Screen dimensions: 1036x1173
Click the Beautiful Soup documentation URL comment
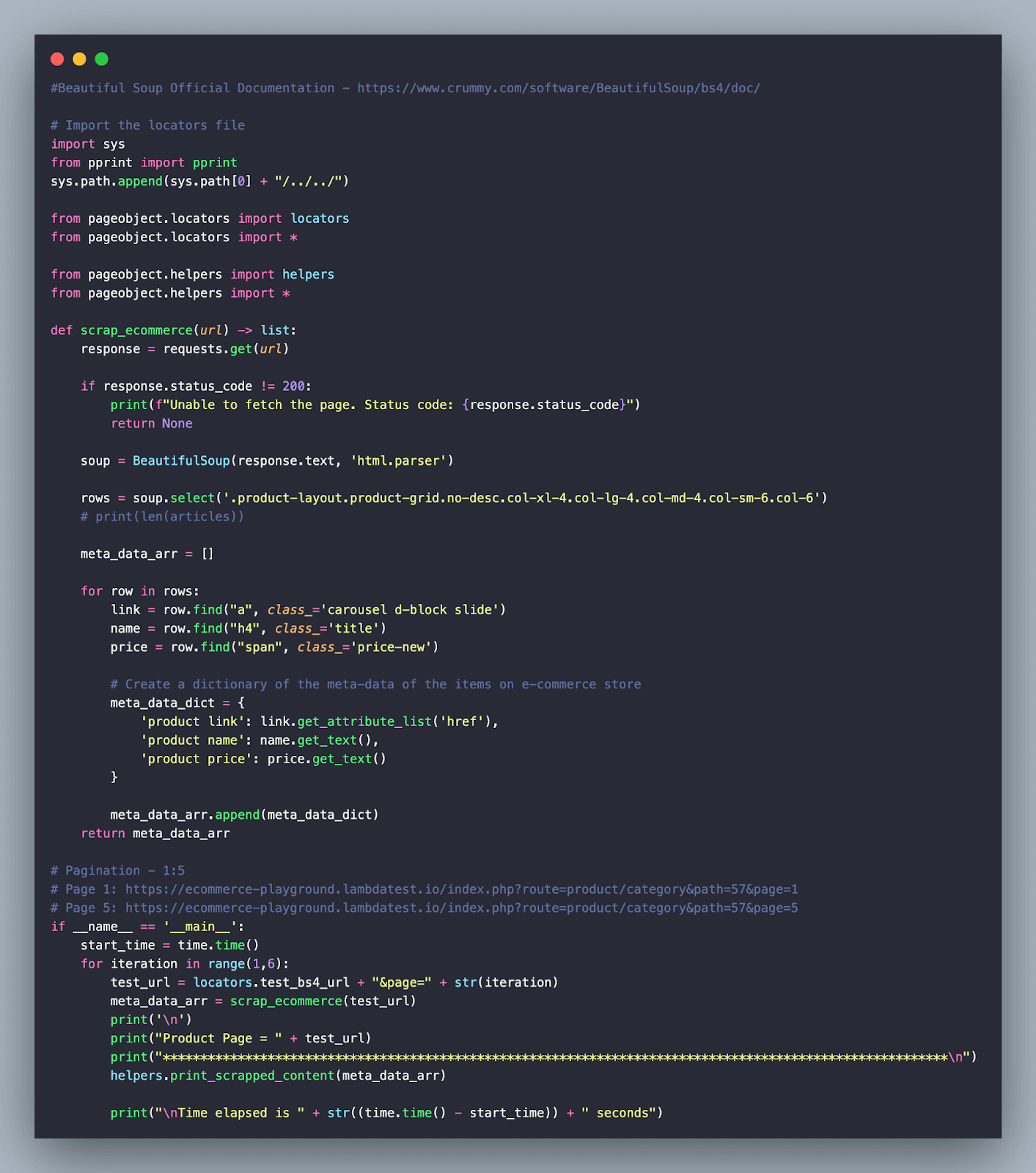click(405, 88)
